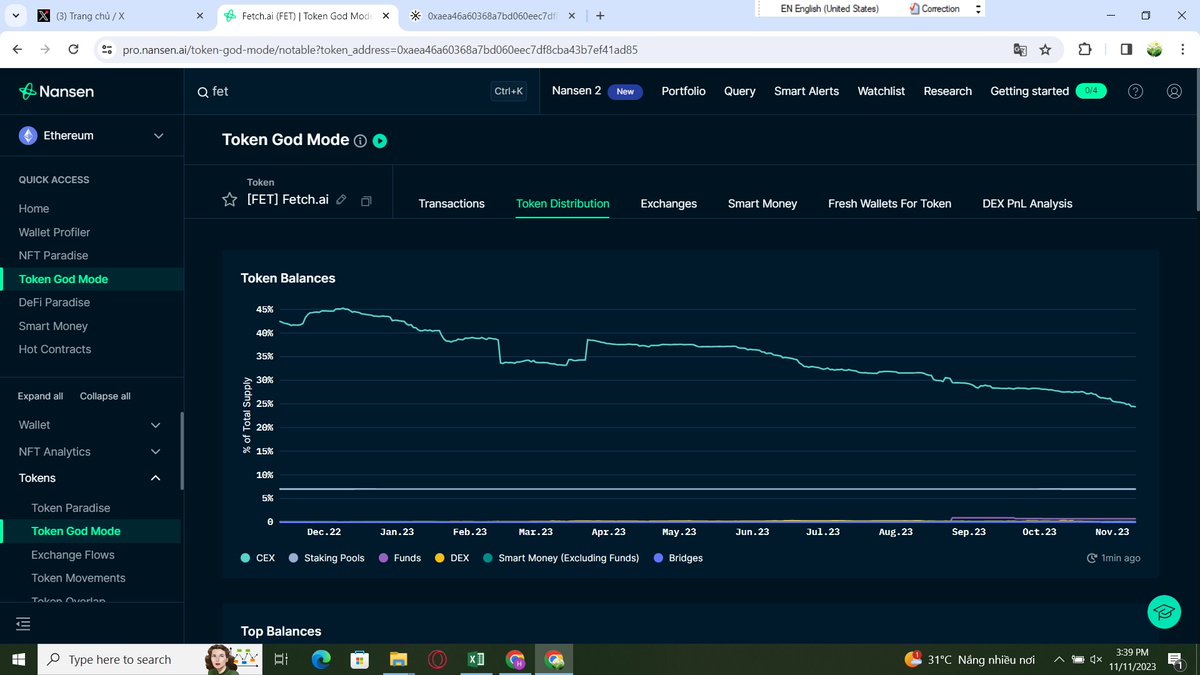This screenshot has width=1200, height=675.
Task: Open the Exchanges tab
Action: (668, 203)
